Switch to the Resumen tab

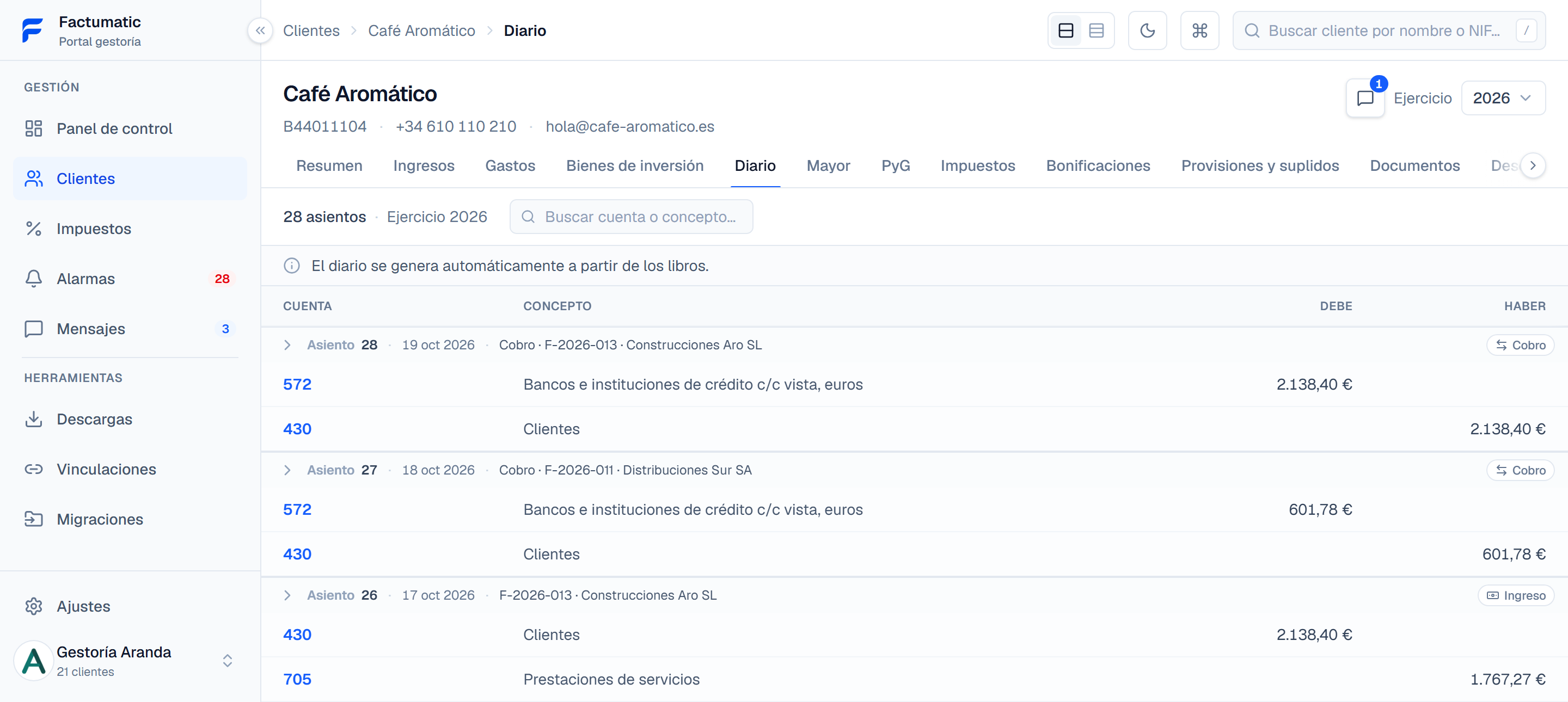(x=329, y=165)
